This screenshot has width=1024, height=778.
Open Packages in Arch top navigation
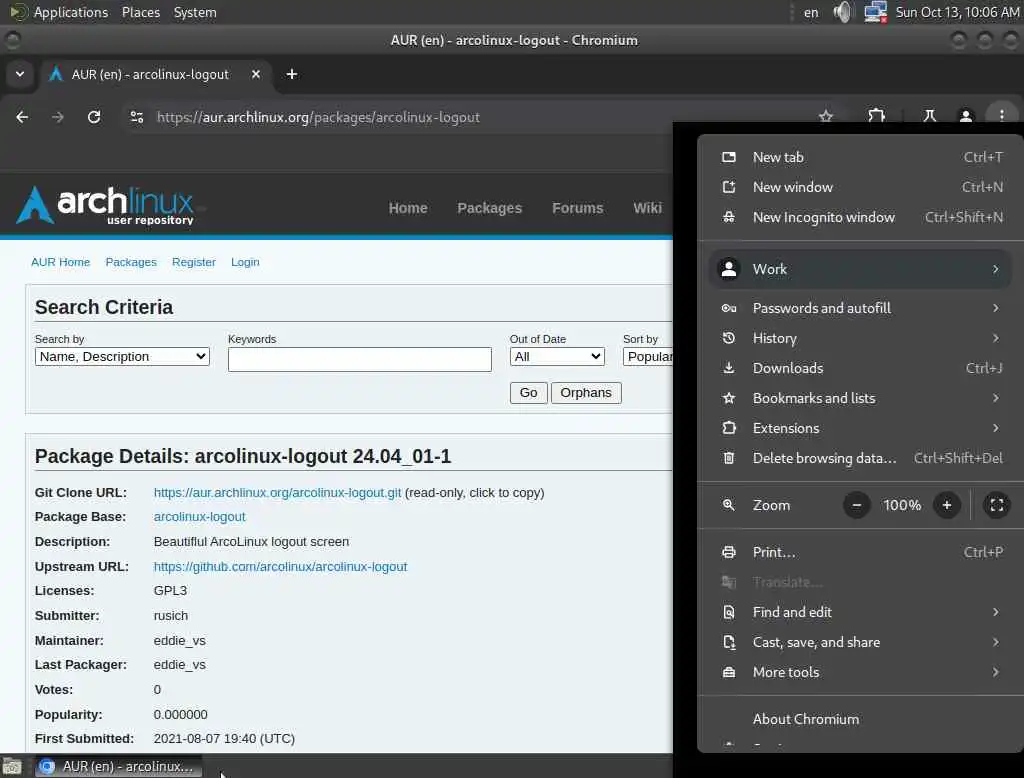(489, 208)
